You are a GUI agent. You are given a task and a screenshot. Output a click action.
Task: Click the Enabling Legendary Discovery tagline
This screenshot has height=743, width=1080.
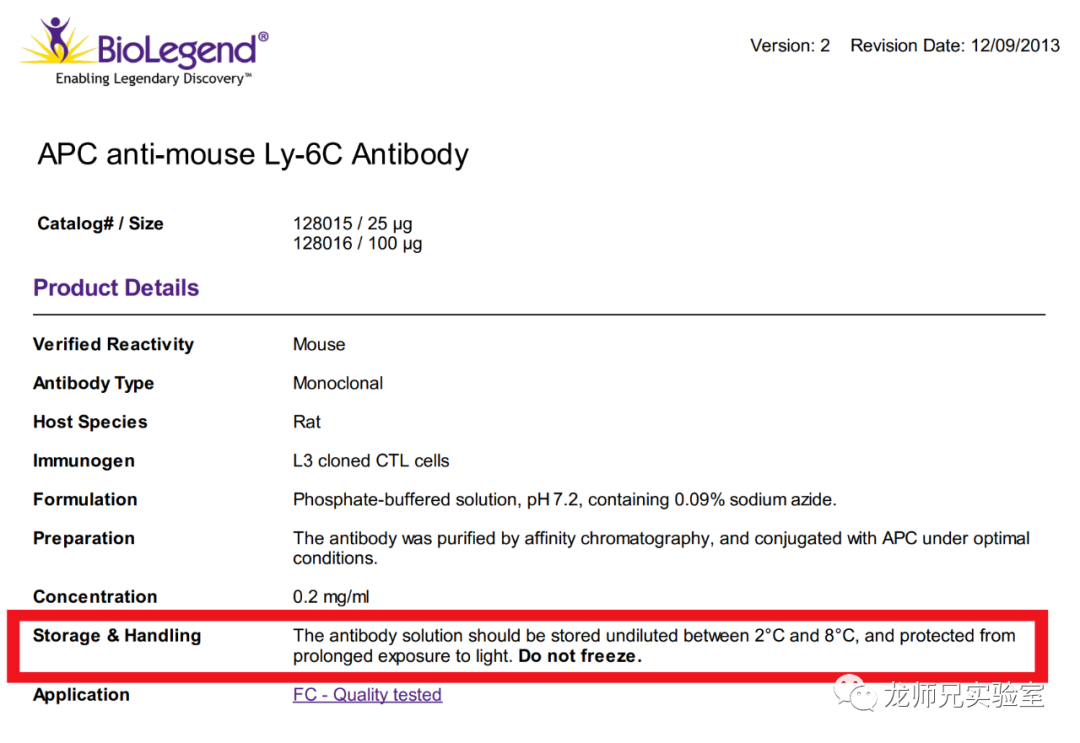(x=154, y=79)
